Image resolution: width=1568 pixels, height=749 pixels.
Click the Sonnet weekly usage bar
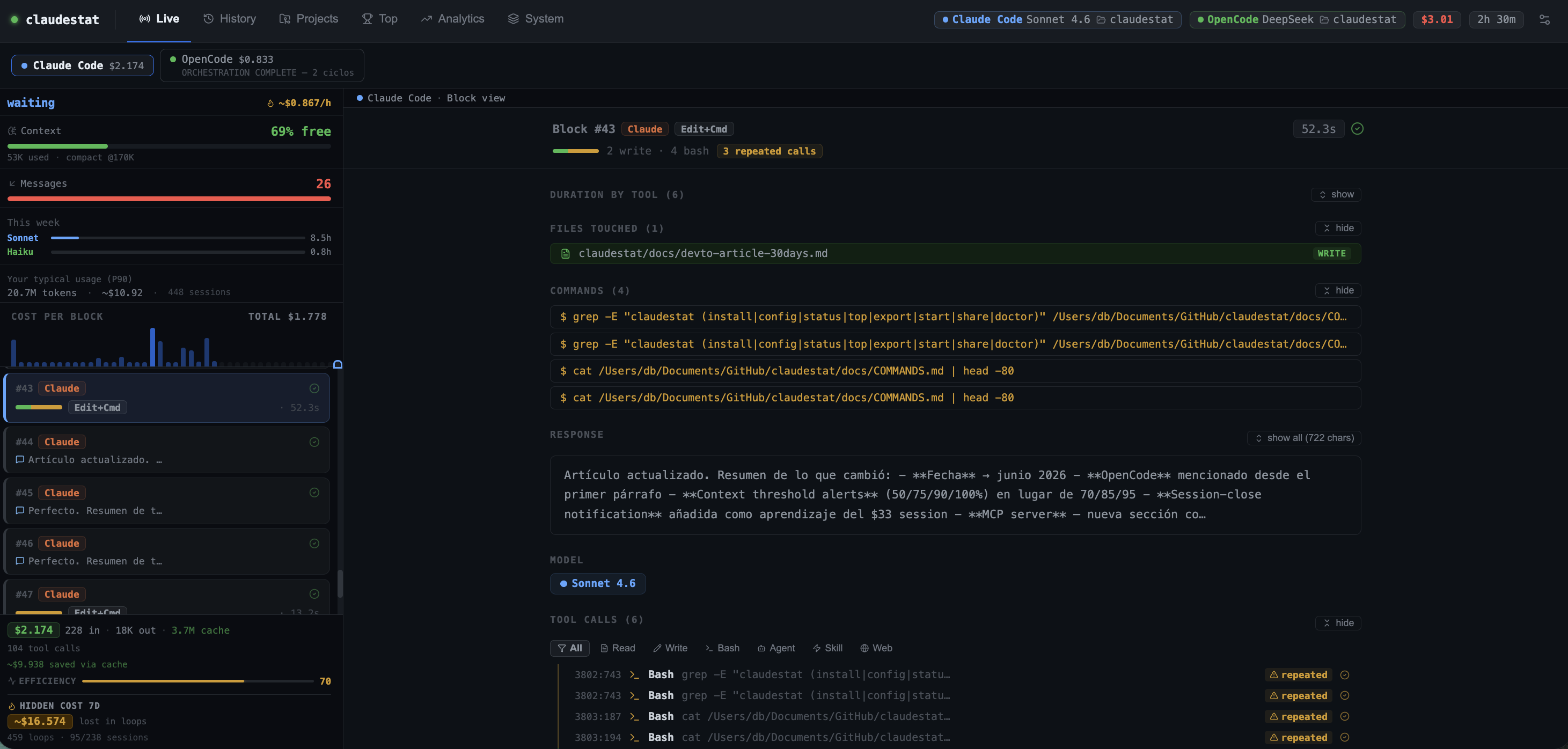[x=178, y=238]
